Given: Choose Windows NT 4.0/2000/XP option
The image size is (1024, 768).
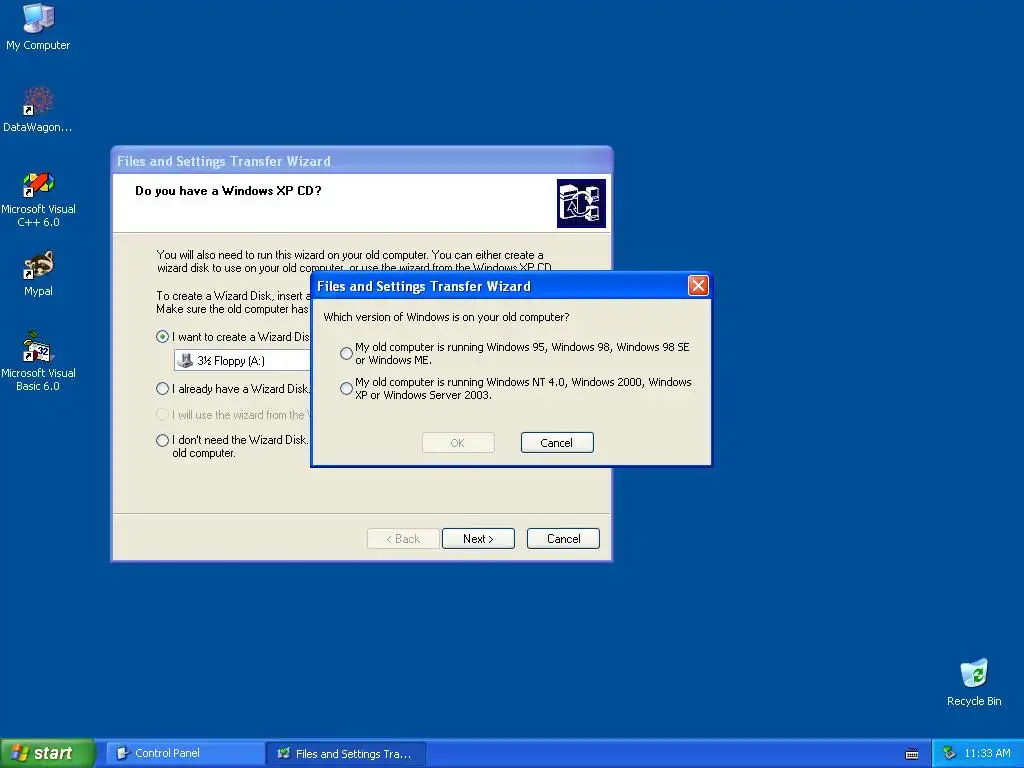Looking at the screenshot, I should pyautogui.click(x=346, y=389).
